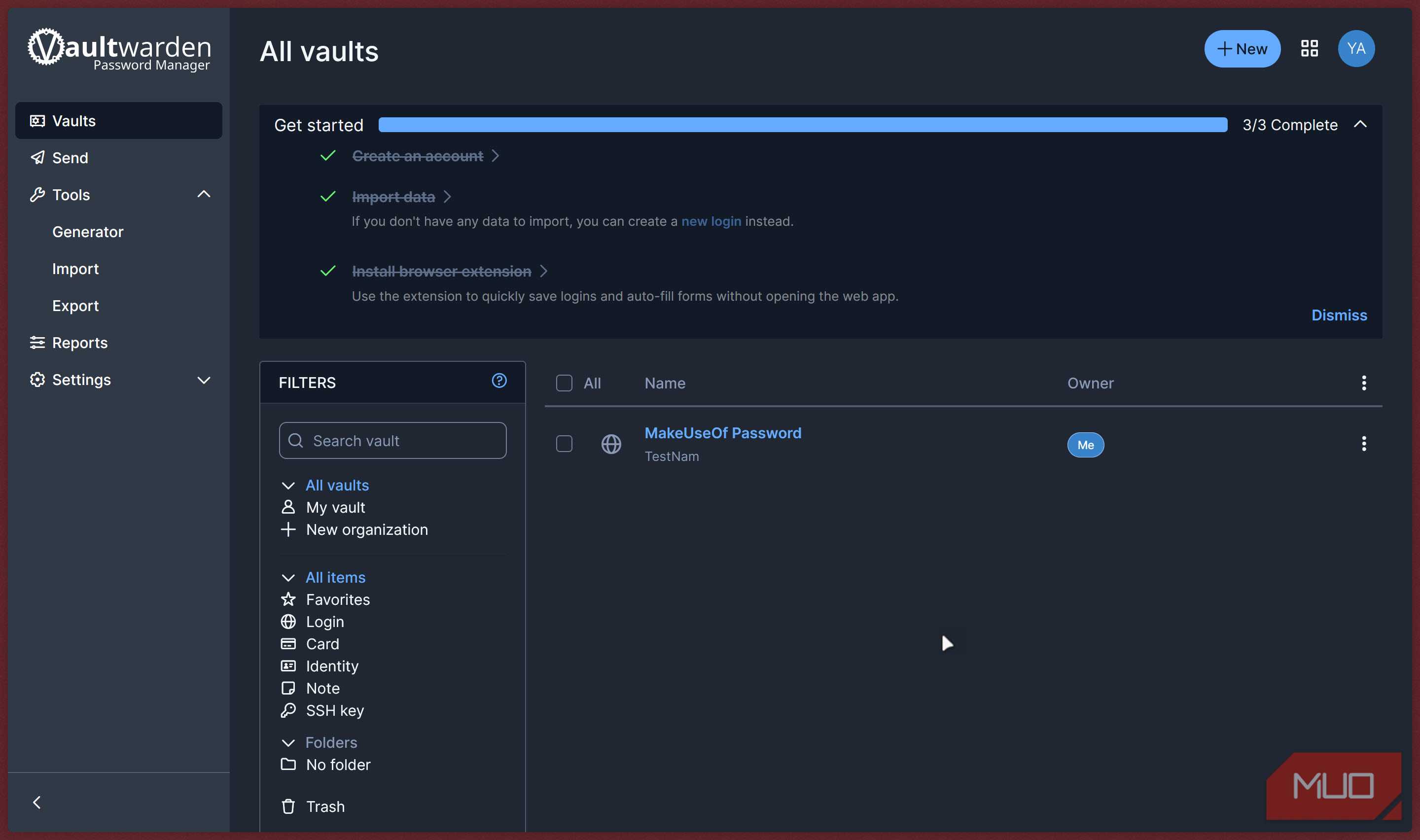Screen dimensions: 1420x840
Task: Click the New button
Action: point(1242,49)
